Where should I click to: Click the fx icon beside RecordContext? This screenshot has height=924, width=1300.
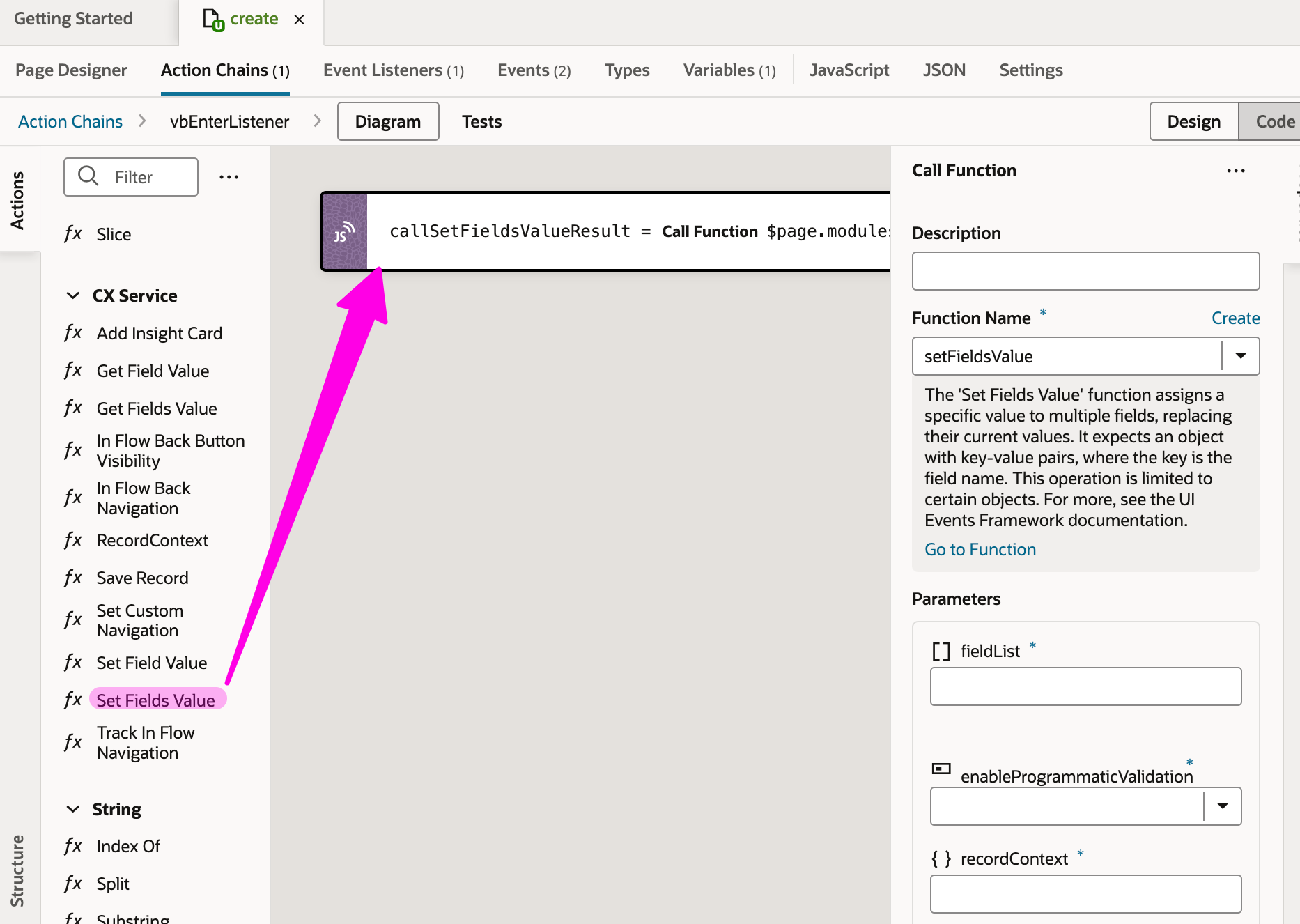click(x=73, y=540)
